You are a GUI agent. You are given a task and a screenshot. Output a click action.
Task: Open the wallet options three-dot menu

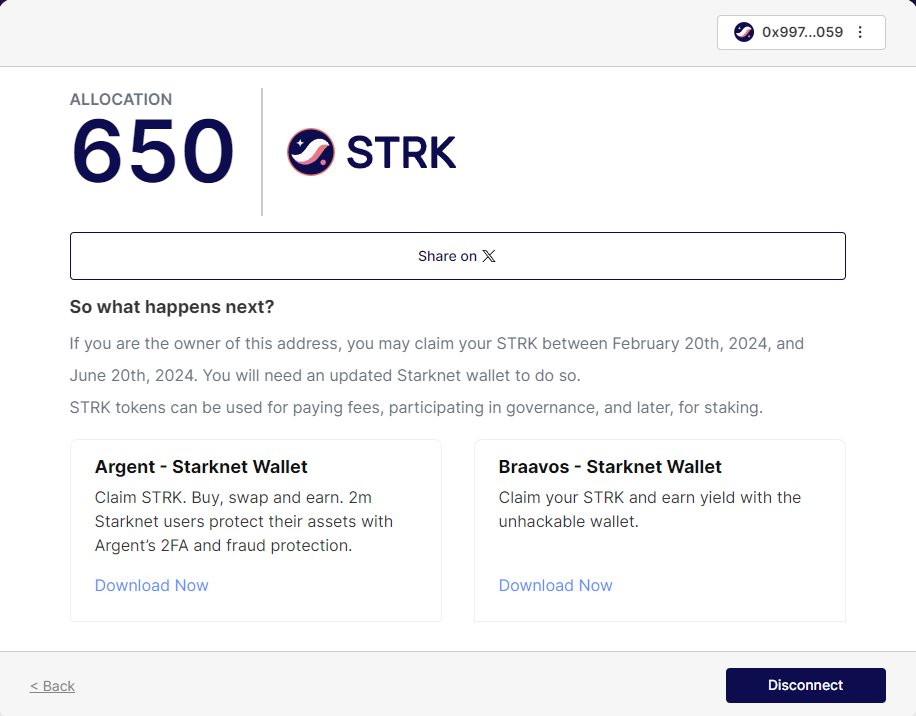[x=860, y=32]
